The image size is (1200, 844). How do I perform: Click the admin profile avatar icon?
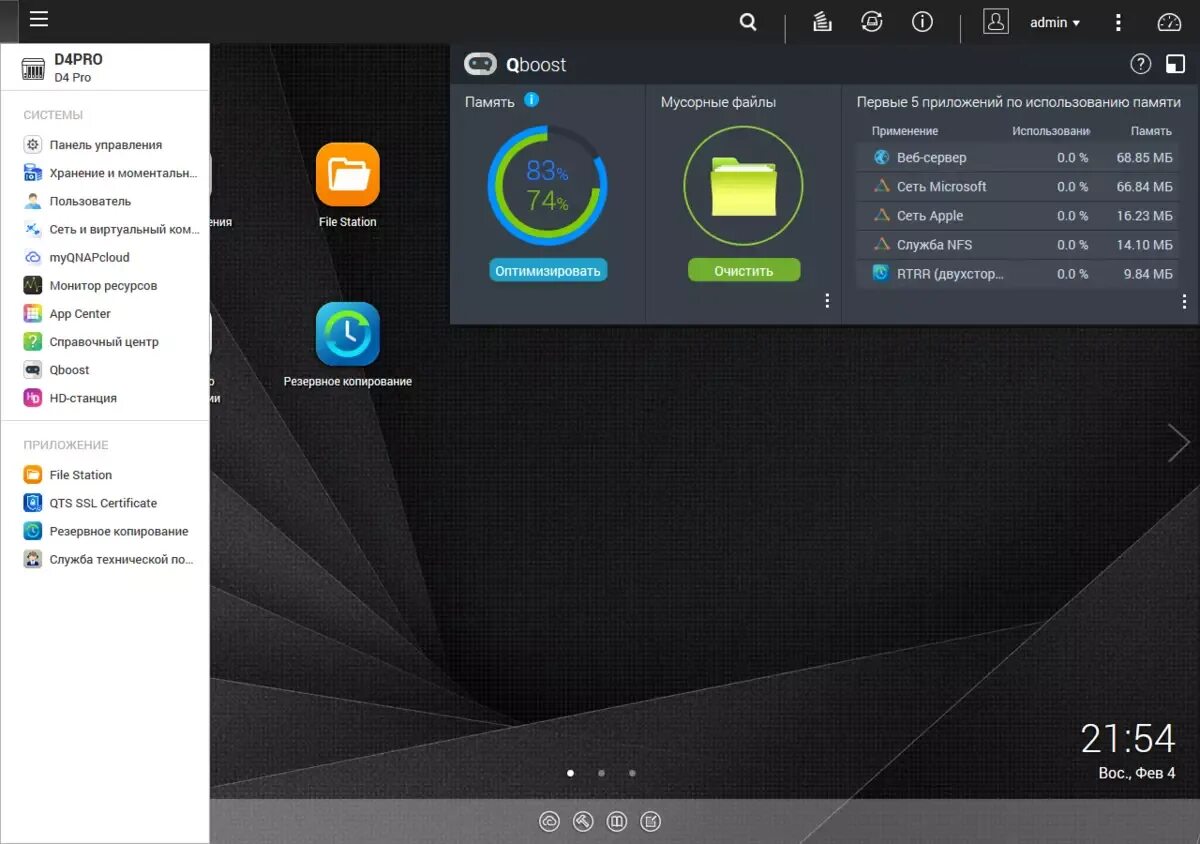click(995, 21)
